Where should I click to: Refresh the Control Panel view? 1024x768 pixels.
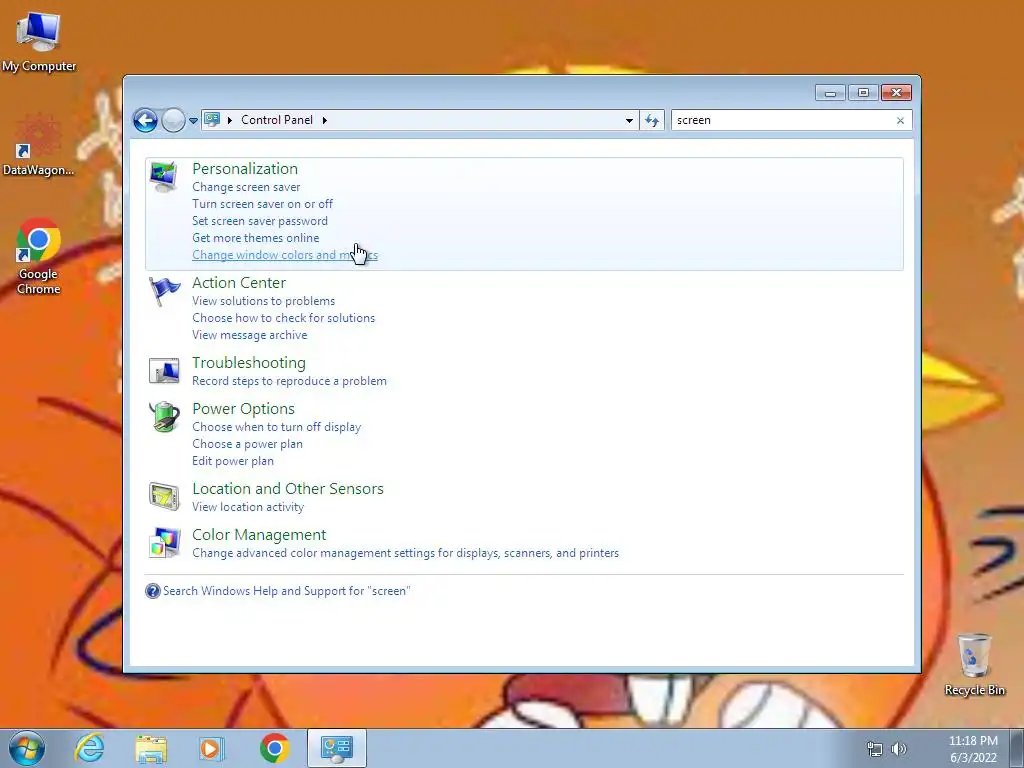click(652, 120)
